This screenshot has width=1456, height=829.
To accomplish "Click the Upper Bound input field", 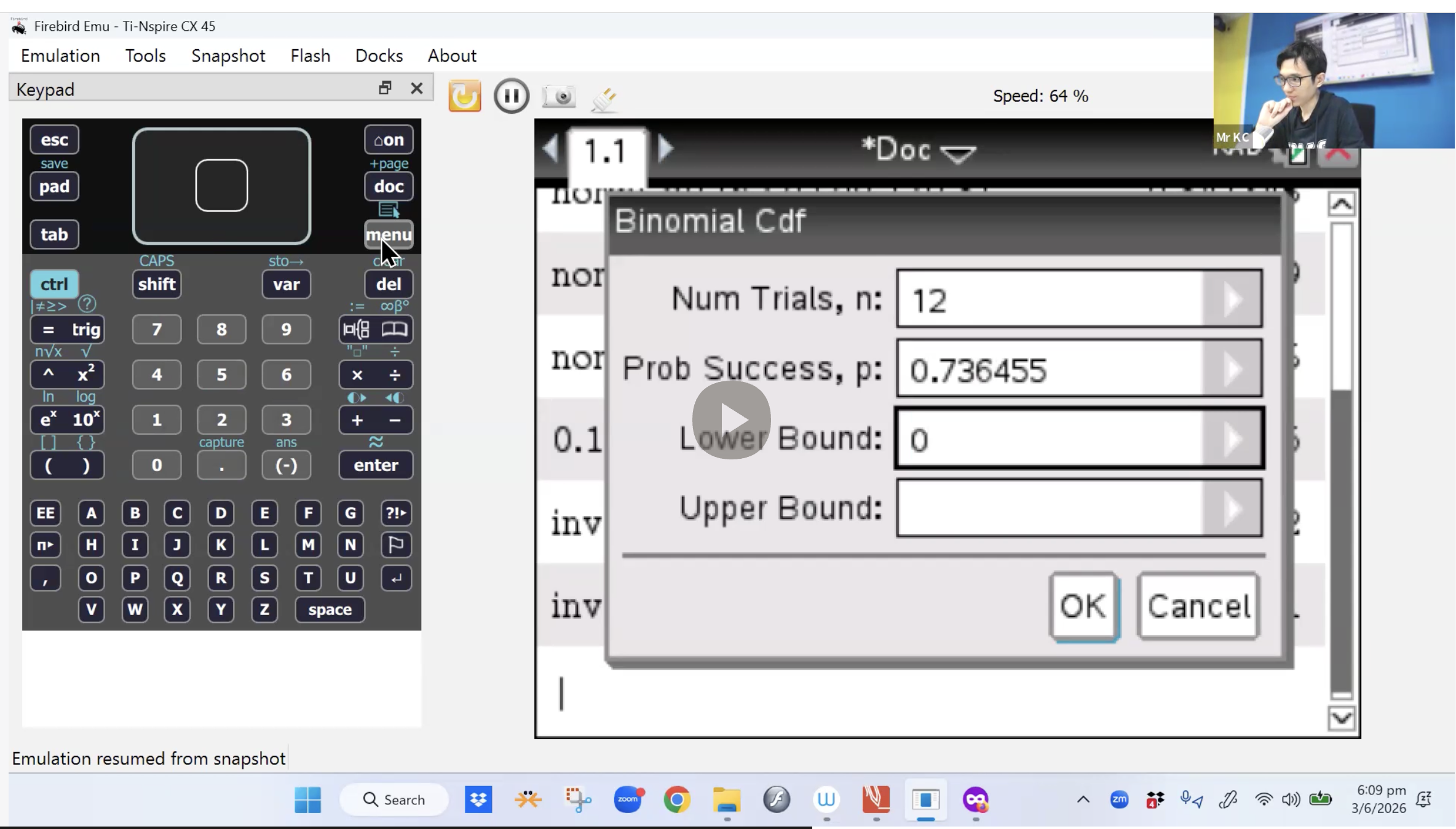I will coord(1079,509).
